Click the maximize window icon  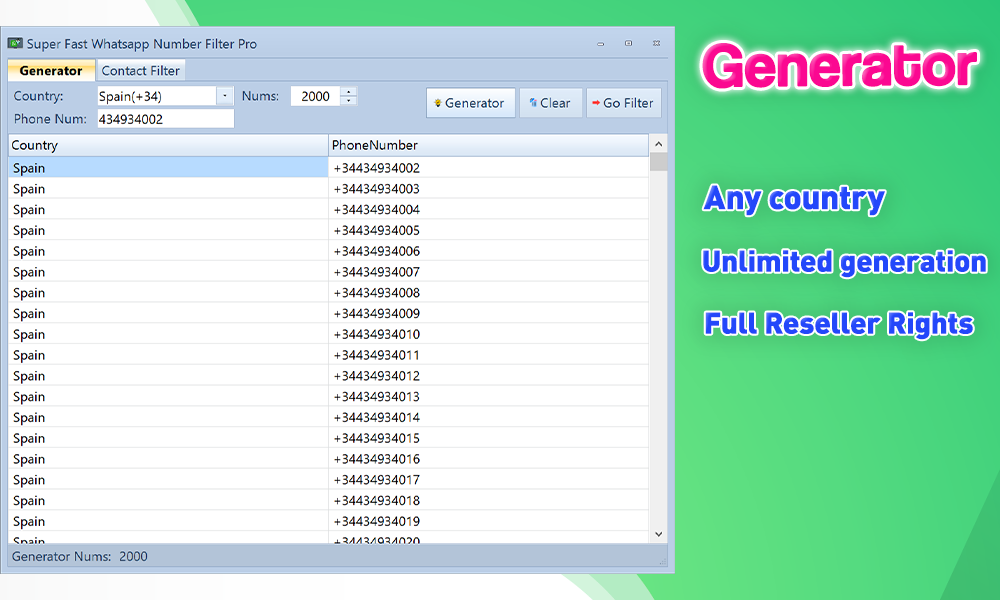(629, 44)
